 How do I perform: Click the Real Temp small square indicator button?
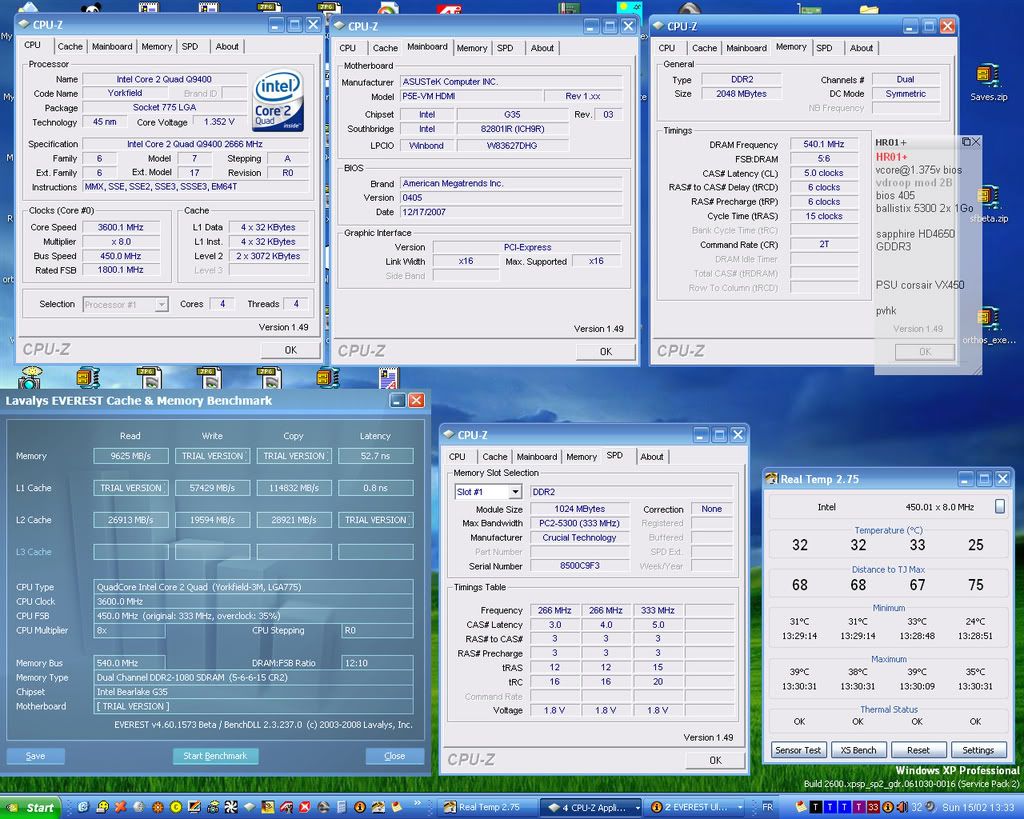[1000, 507]
